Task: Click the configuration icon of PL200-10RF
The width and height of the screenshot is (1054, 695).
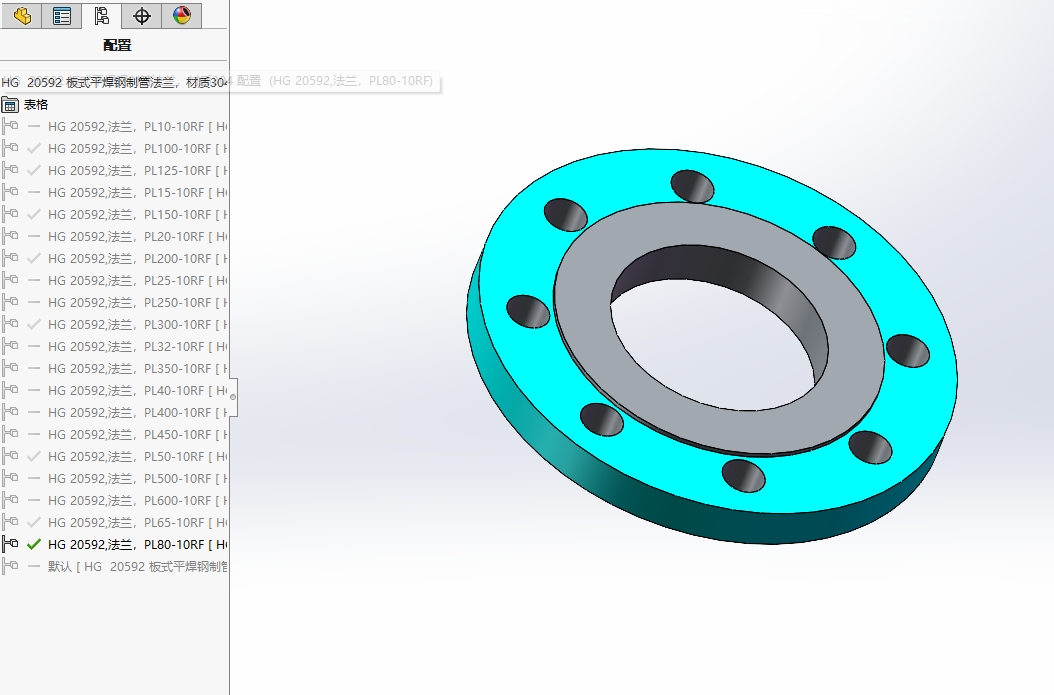Action: (x=10, y=257)
